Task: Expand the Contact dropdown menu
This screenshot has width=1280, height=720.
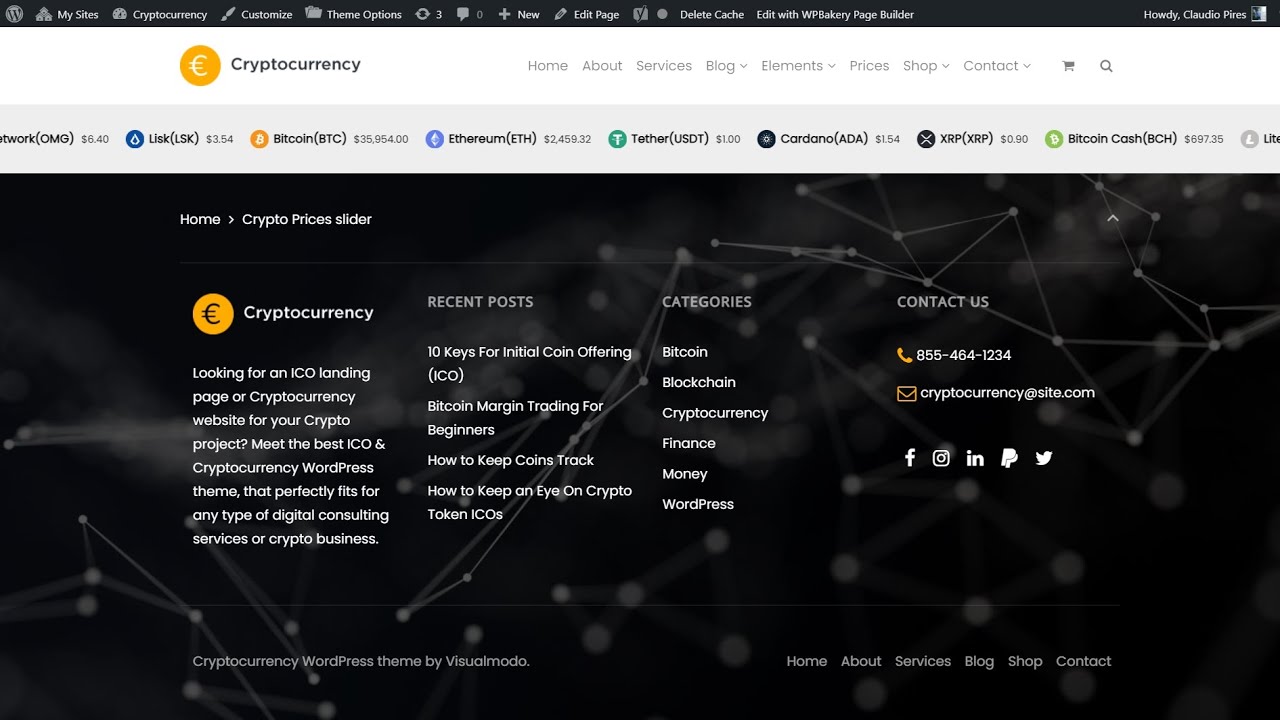Action: click(x=997, y=66)
